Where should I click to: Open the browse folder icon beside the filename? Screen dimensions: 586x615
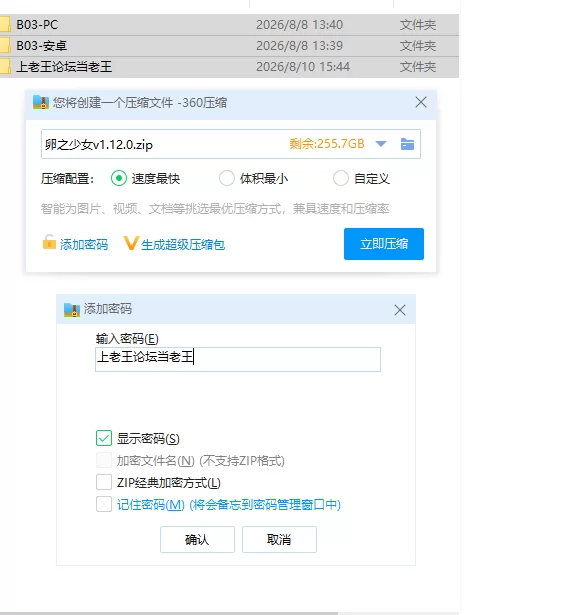pos(407,144)
